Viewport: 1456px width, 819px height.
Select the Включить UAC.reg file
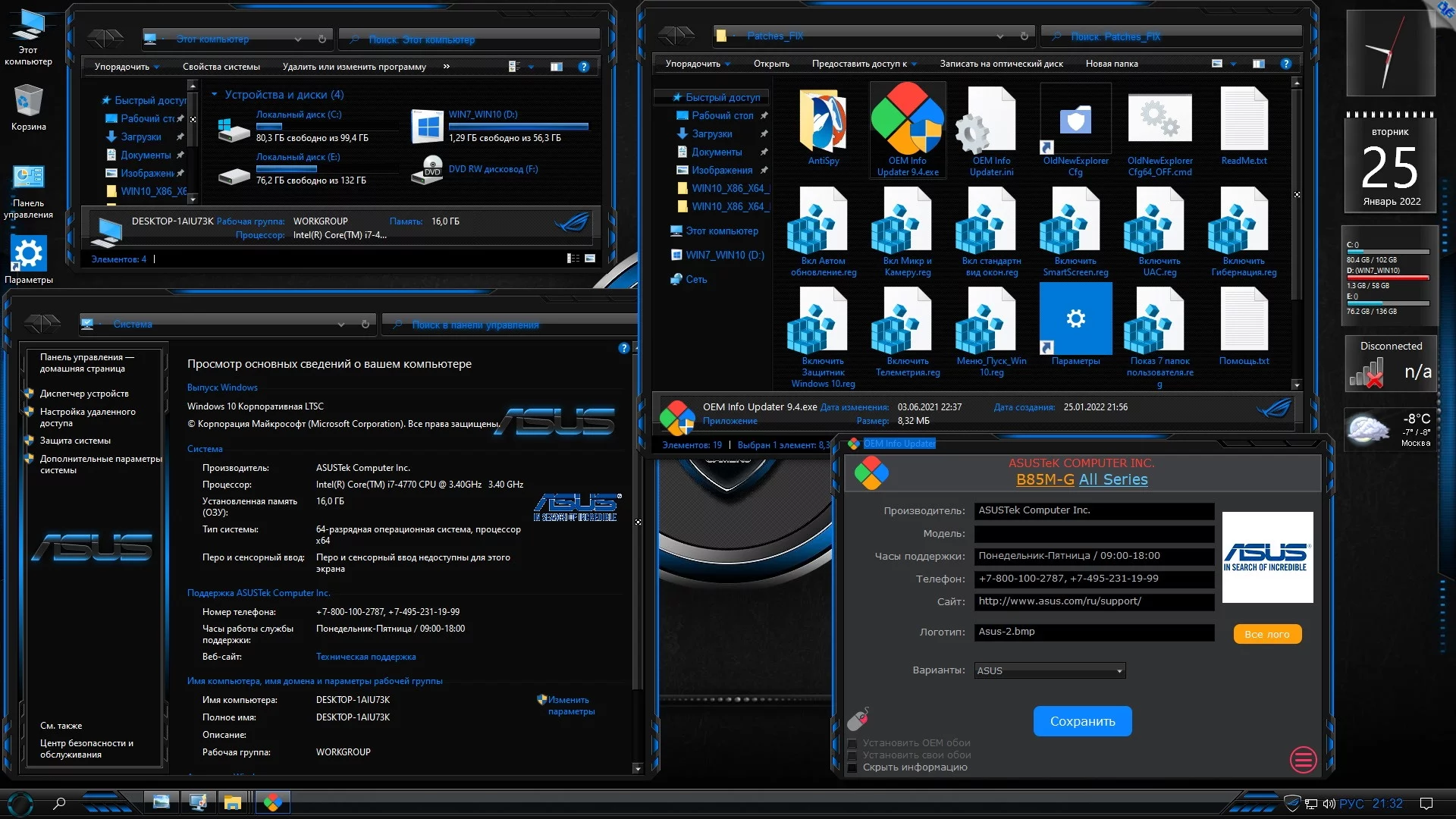(x=1159, y=229)
